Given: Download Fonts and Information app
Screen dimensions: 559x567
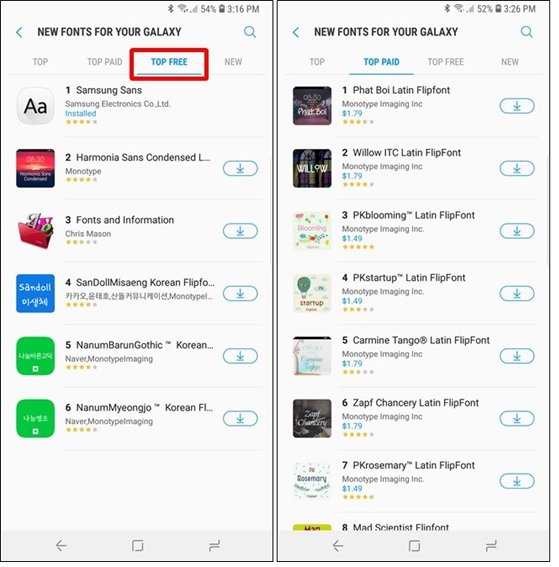Looking at the screenshot, I should coord(240,231).
